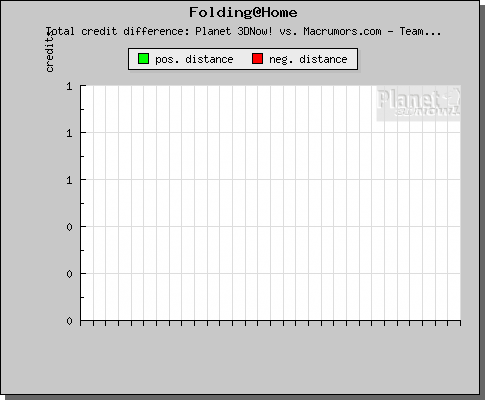The height and width of the screenshot is (400, 485).
Task: Click the chart origin where axes meet
Action: (81, 321)
